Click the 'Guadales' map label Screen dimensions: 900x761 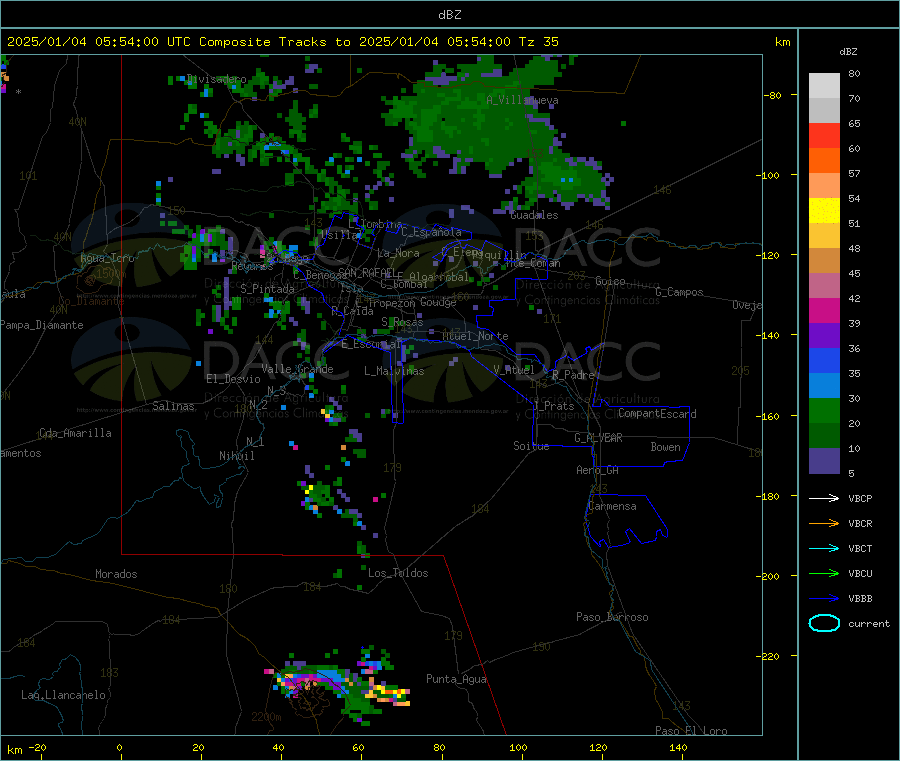tap(534, 215)
